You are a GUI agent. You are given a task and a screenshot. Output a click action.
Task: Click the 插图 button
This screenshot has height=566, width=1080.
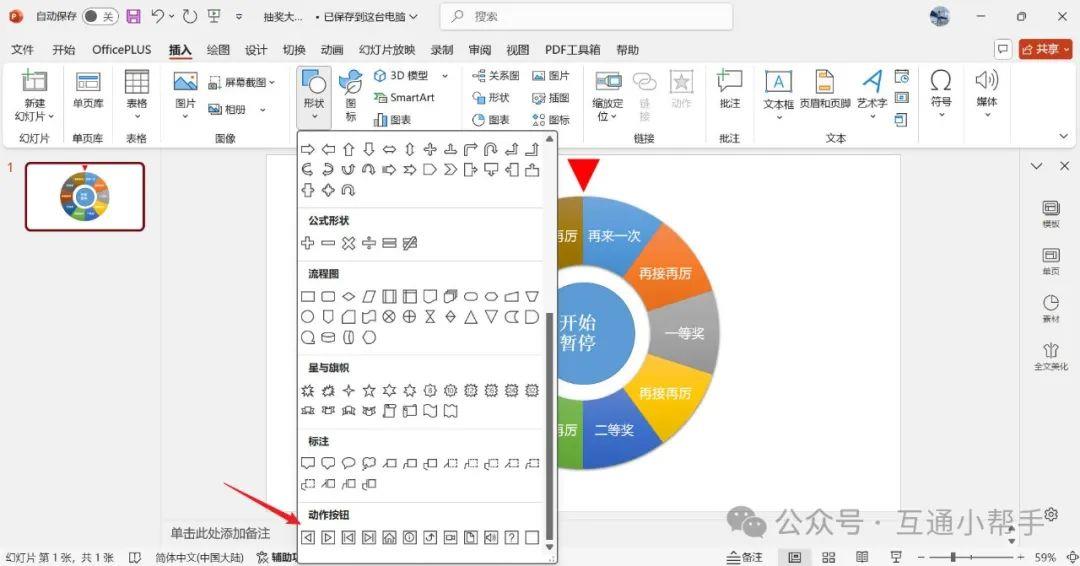pos(551,98)
